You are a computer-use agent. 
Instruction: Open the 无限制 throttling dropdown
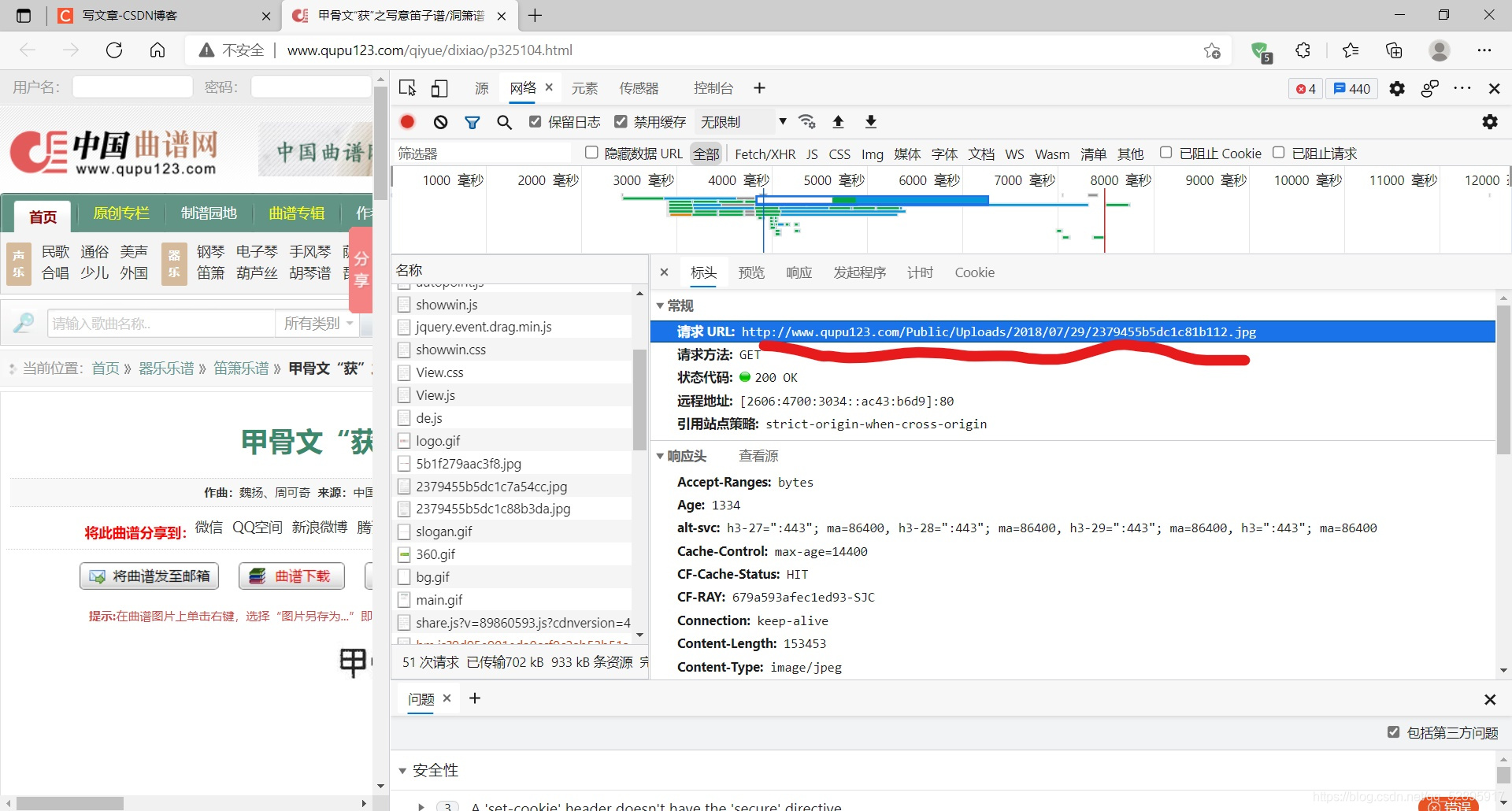click(x=743, y=122)
